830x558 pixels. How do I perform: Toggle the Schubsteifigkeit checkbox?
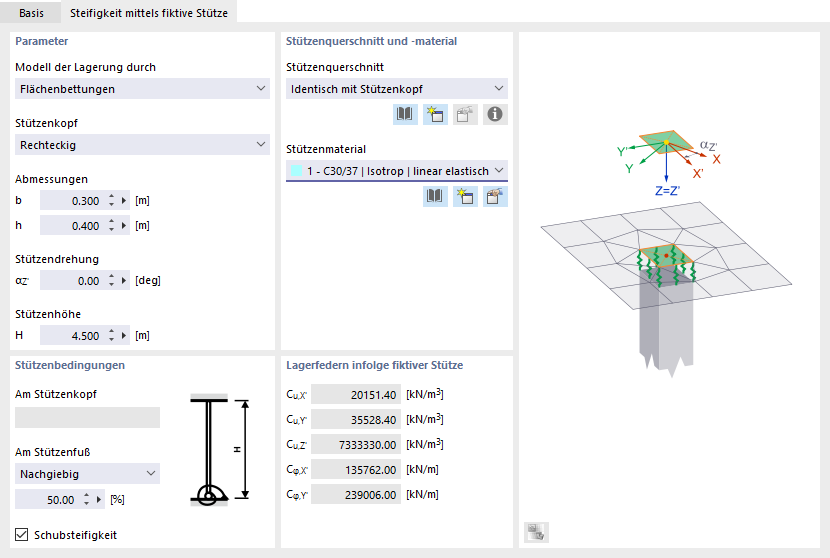click(22, 535)
